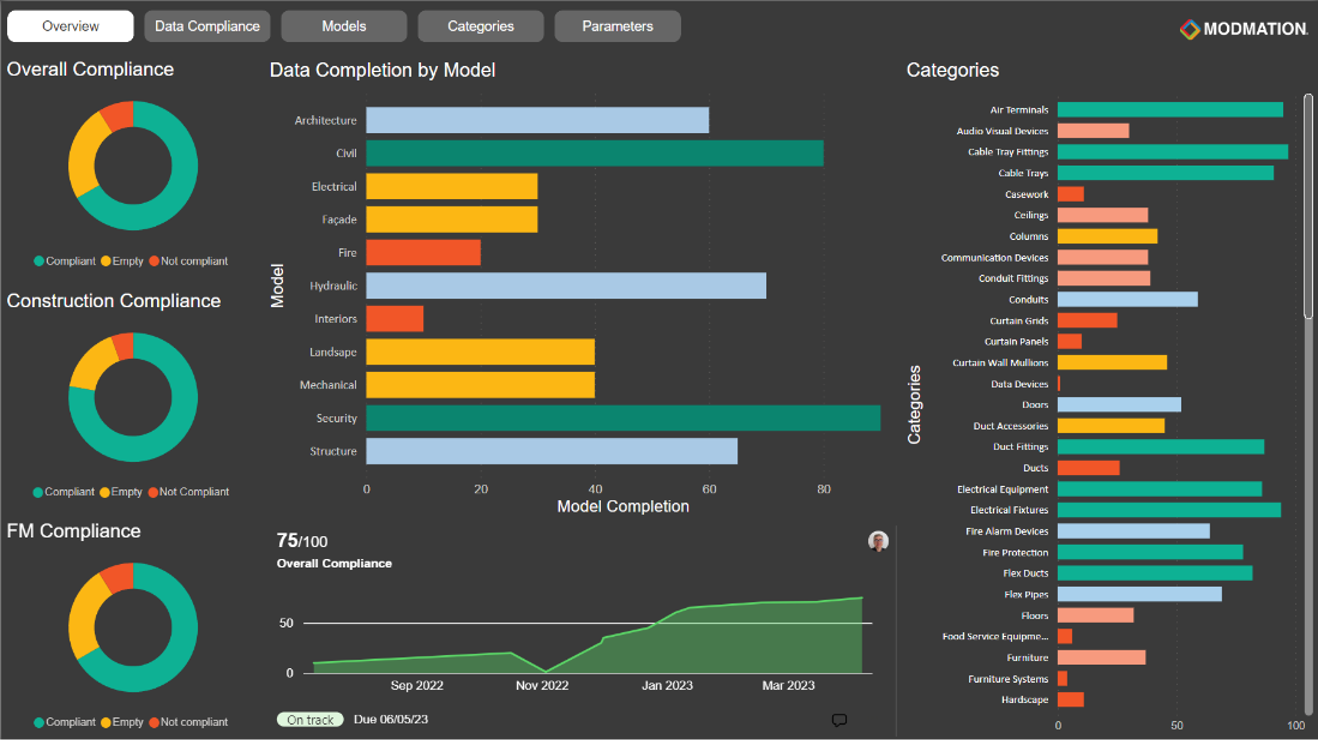
Task: Select the Air Terminals category bar
Action: 1170,110
